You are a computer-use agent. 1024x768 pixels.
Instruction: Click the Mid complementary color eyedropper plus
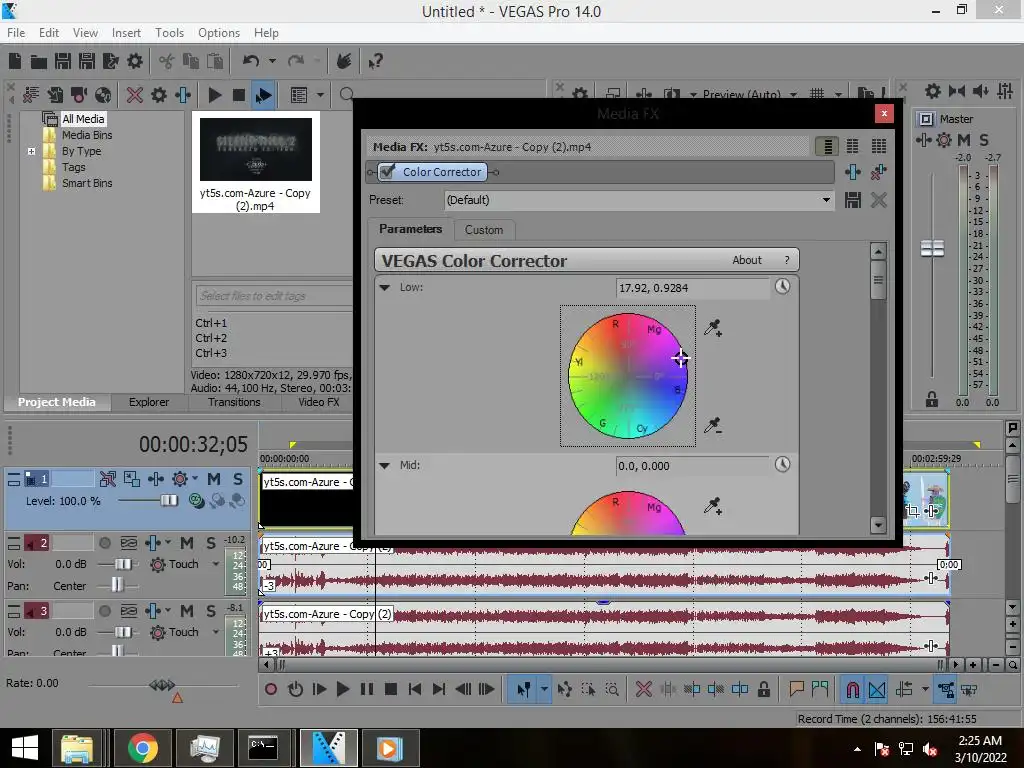coord(712,505)
